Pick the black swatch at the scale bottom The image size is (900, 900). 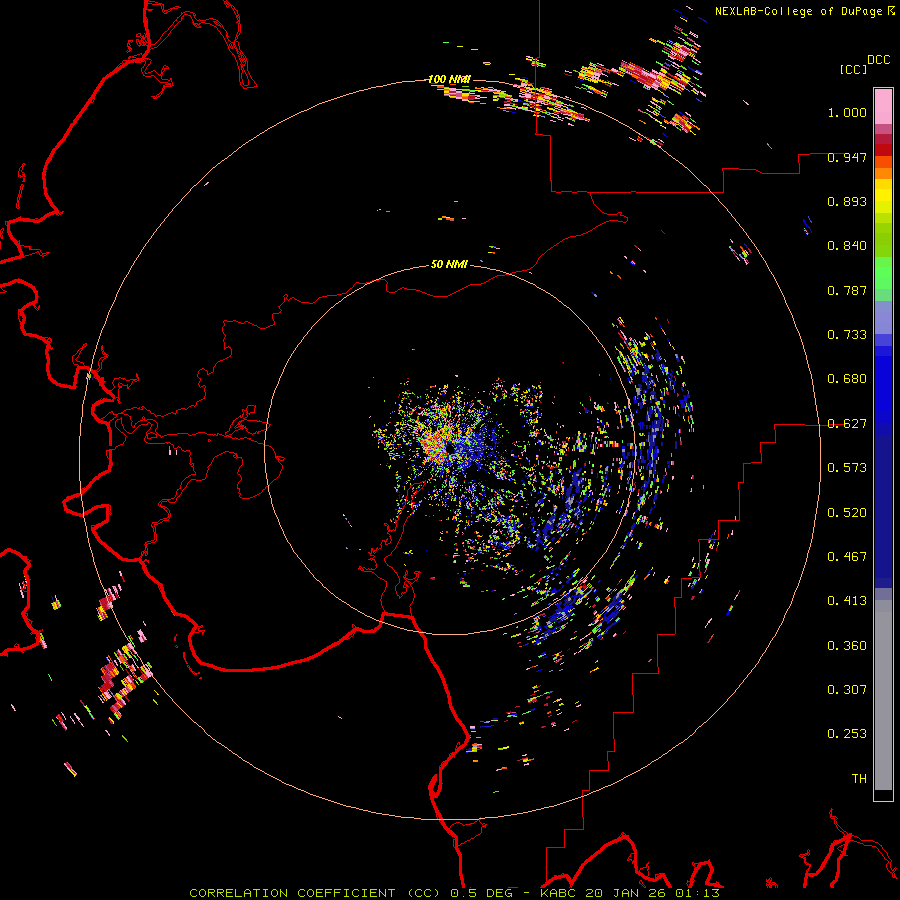click(x=883, y=794)
